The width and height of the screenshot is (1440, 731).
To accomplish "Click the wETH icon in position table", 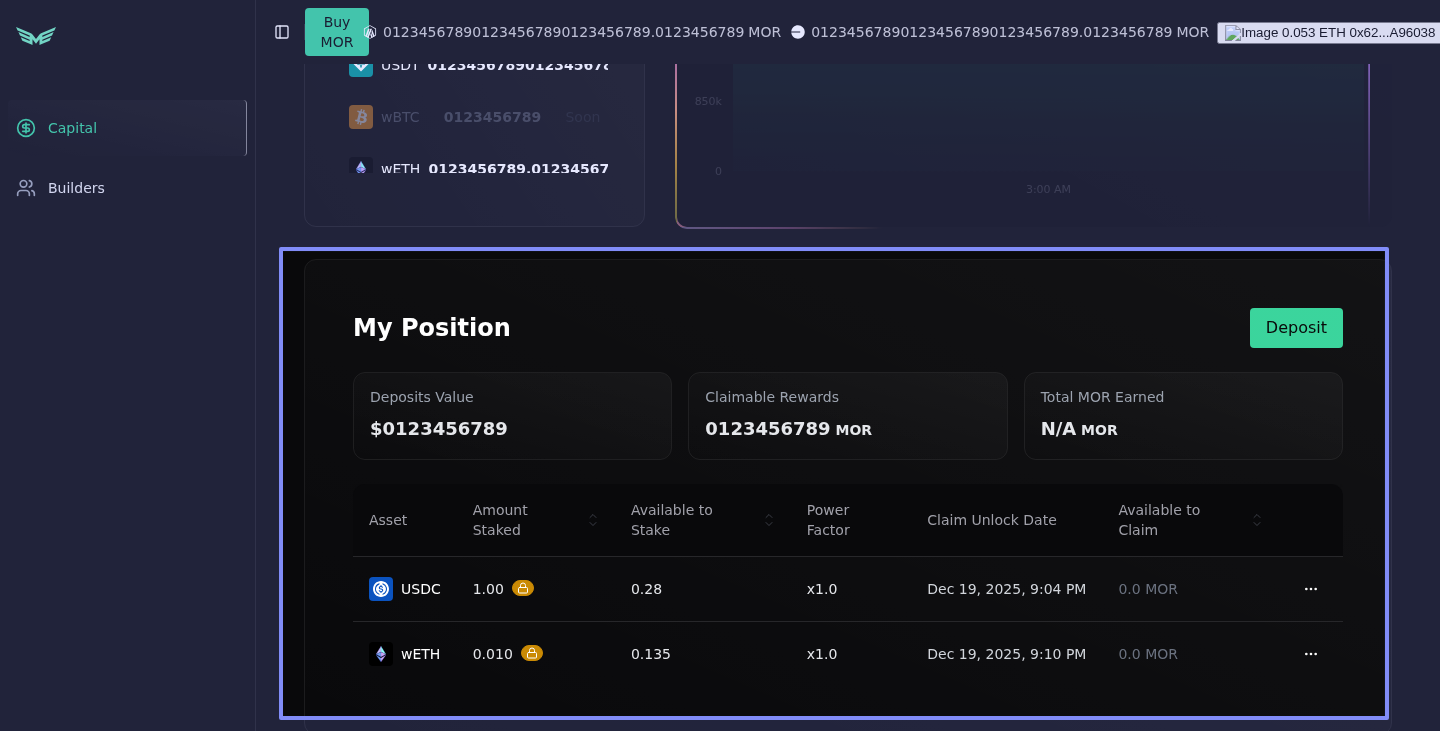I will pos(381,654).
